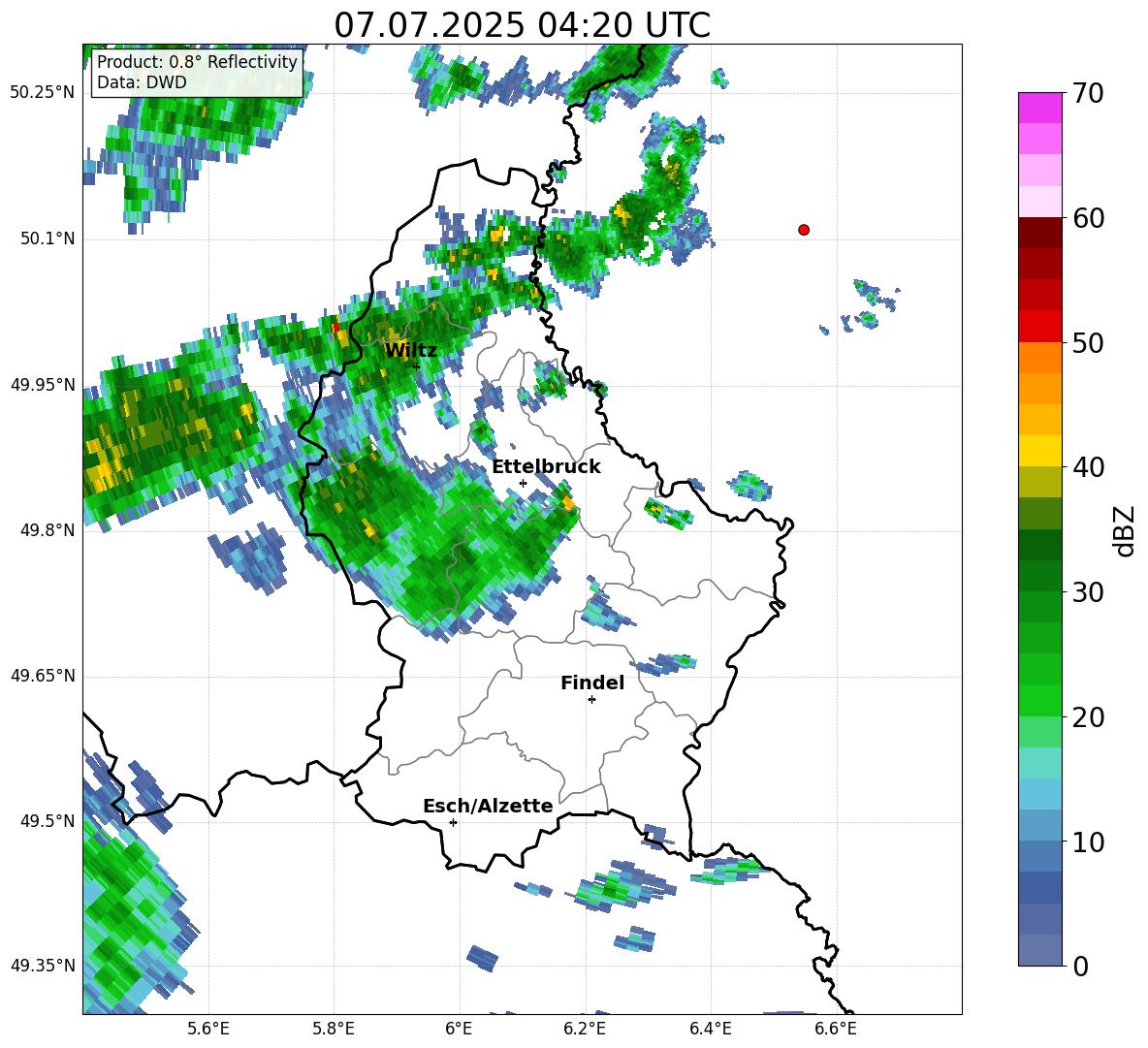
Task: Click the 49.65°N latitude label
Action: pos(43,676)
